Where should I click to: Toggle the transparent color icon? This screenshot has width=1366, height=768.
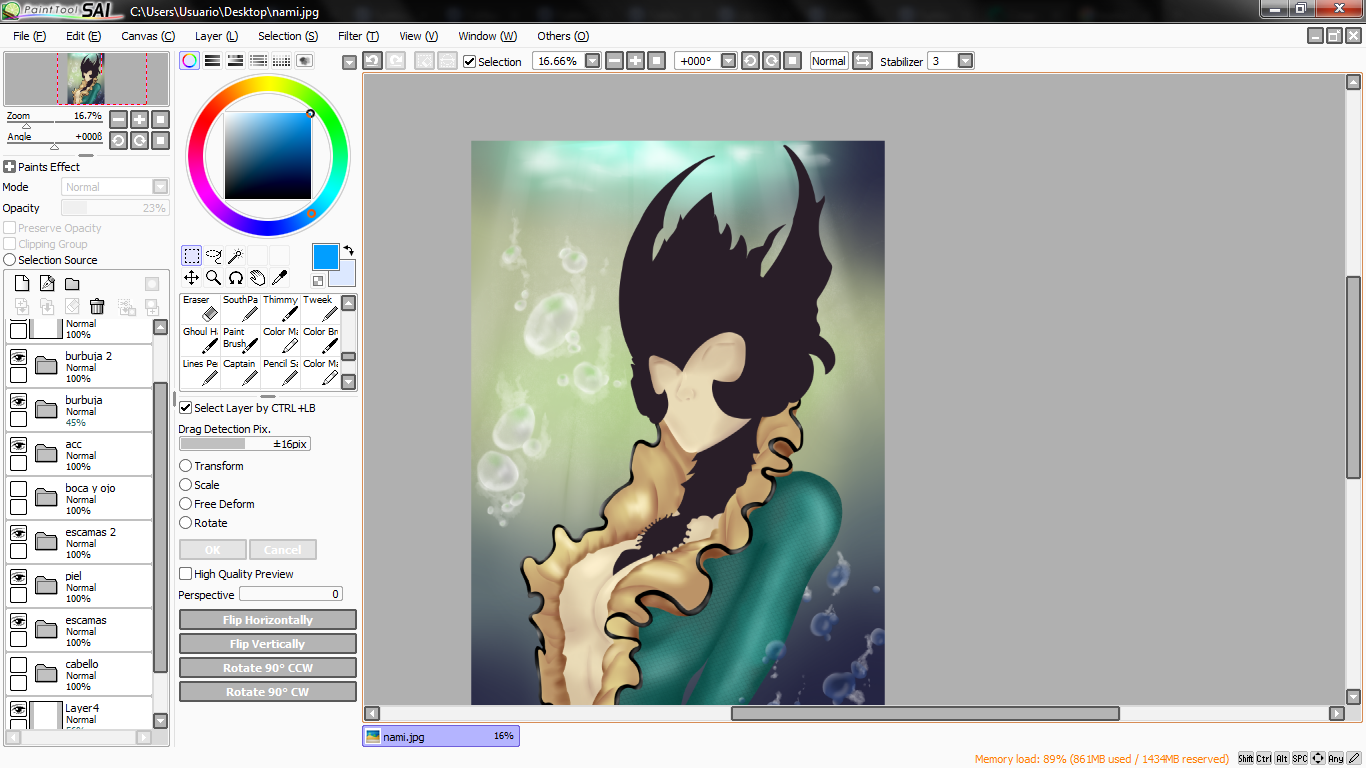tap(318, 281)
